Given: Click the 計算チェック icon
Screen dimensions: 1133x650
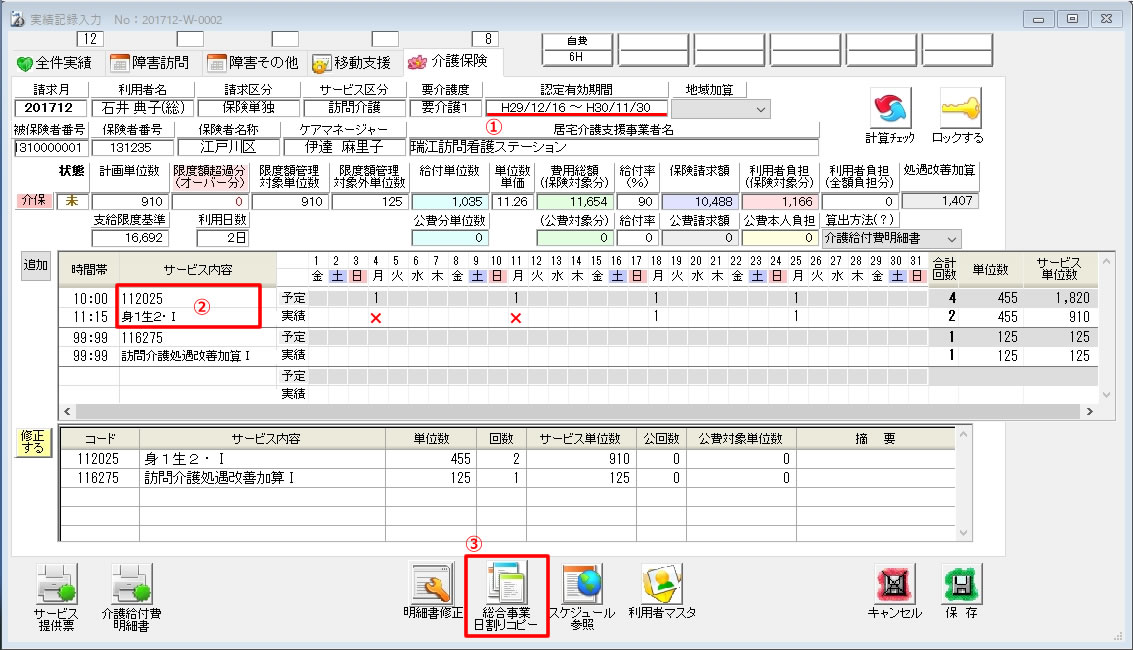Looking at the screenshot, I should pos(889,109).
